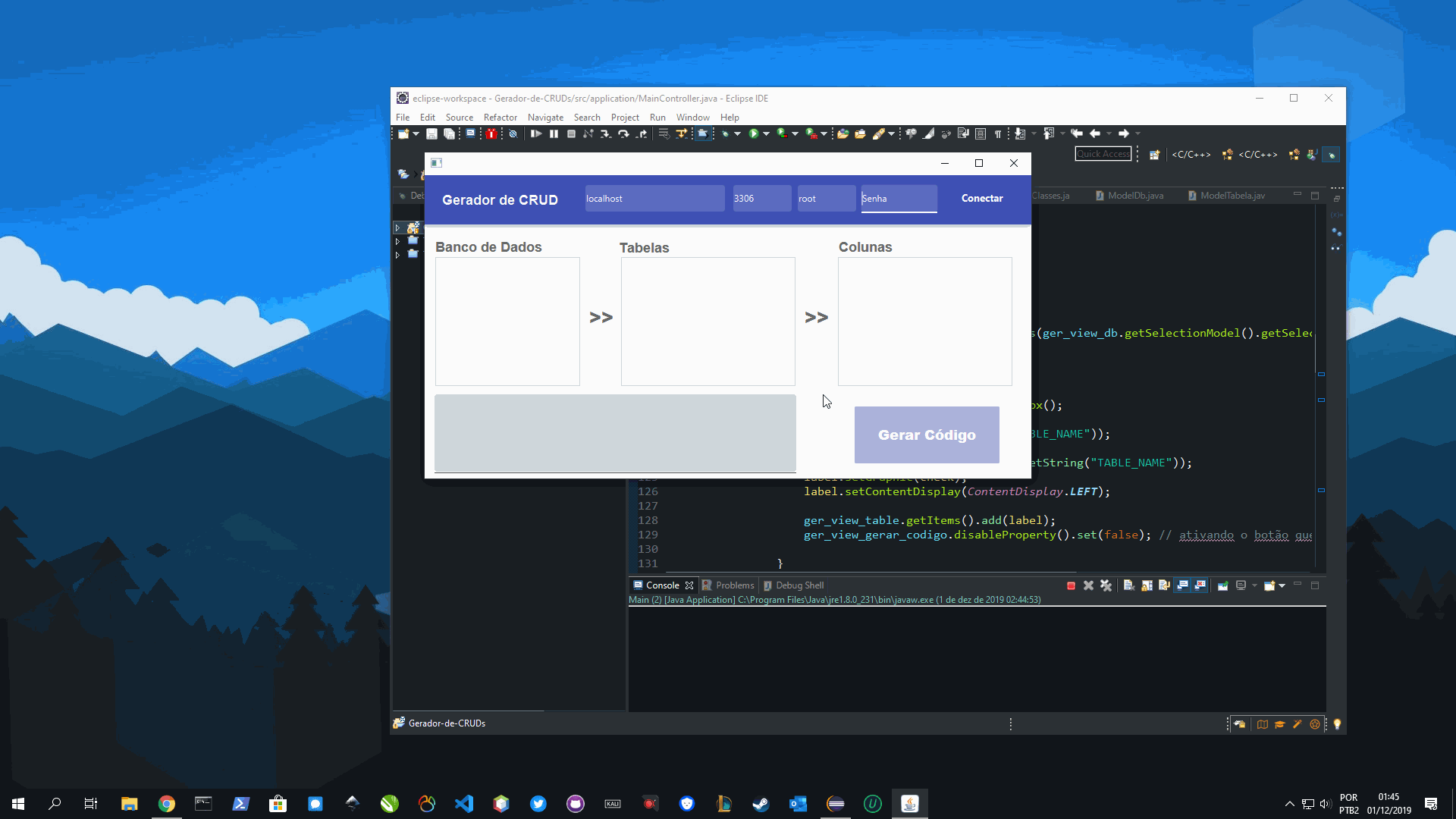Click the red Terminate button in Console
Image resolution: width=1456 pixels, height=819 pixels.
pos(1071,585)
